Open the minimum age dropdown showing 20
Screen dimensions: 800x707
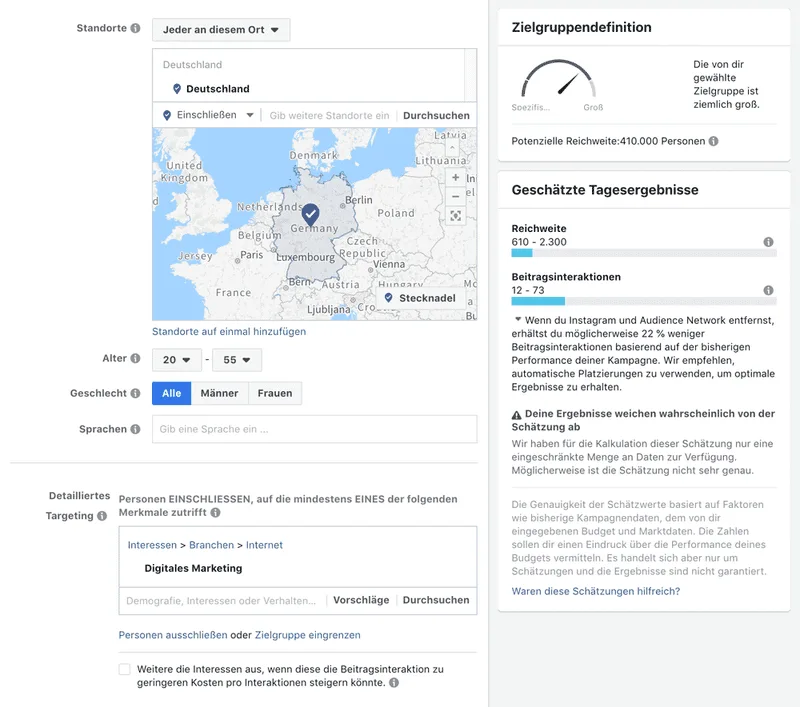(x=177, y=360)
